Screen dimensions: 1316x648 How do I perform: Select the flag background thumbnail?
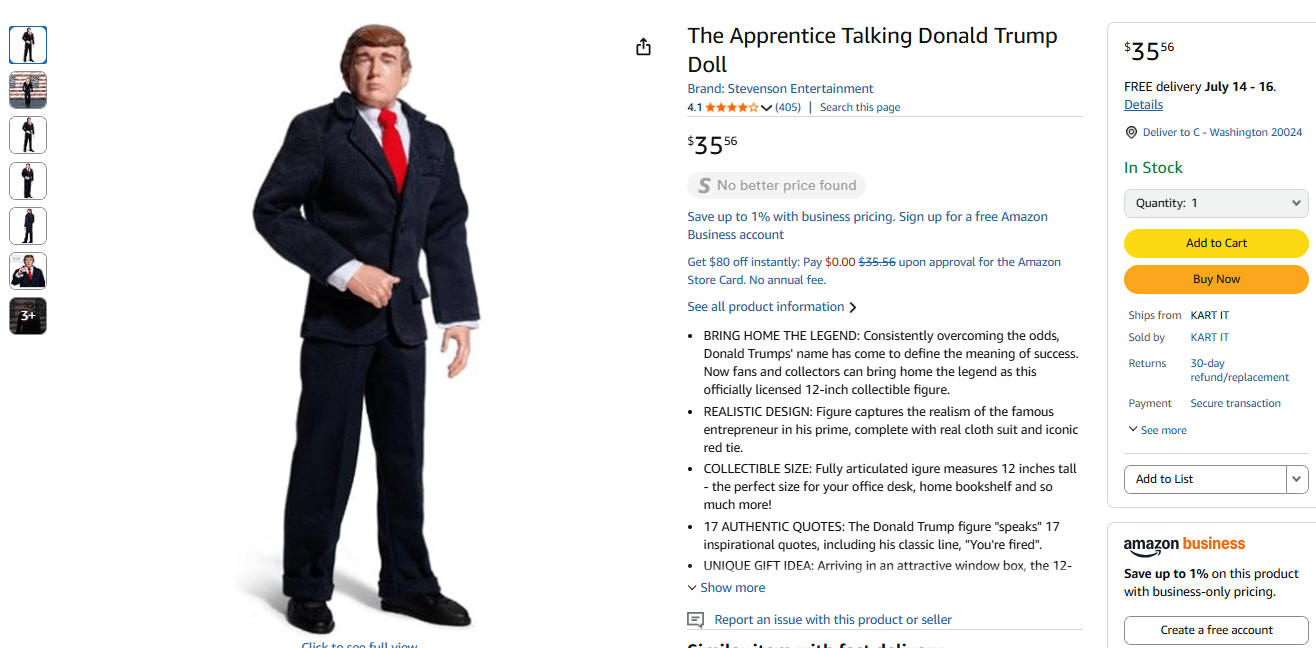[x=28, y=90]
